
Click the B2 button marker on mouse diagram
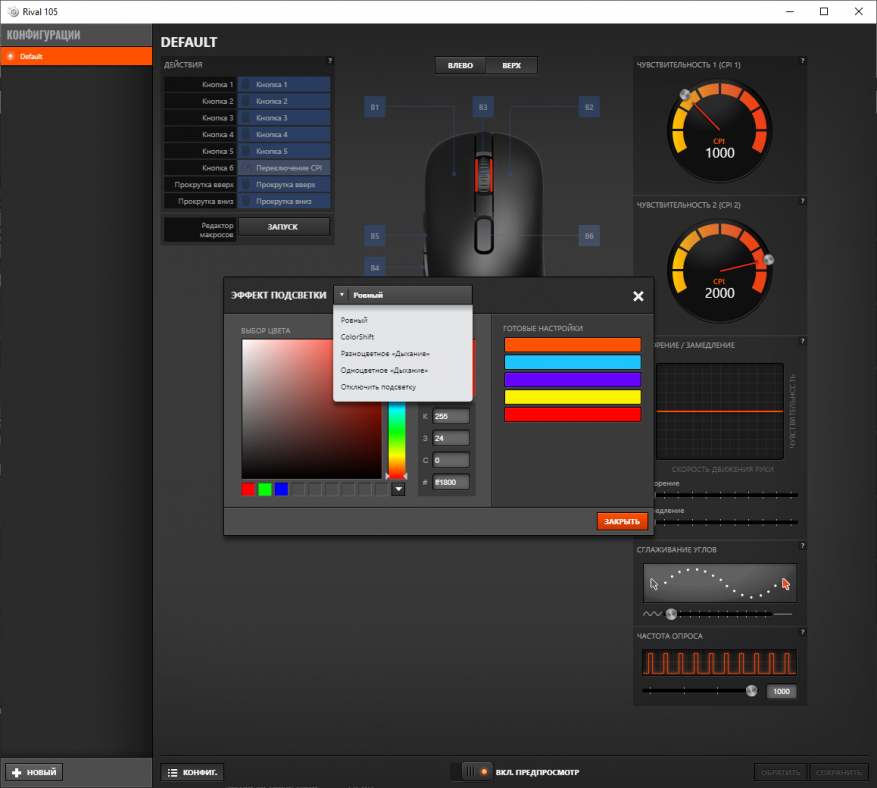(x=589, y=107)
